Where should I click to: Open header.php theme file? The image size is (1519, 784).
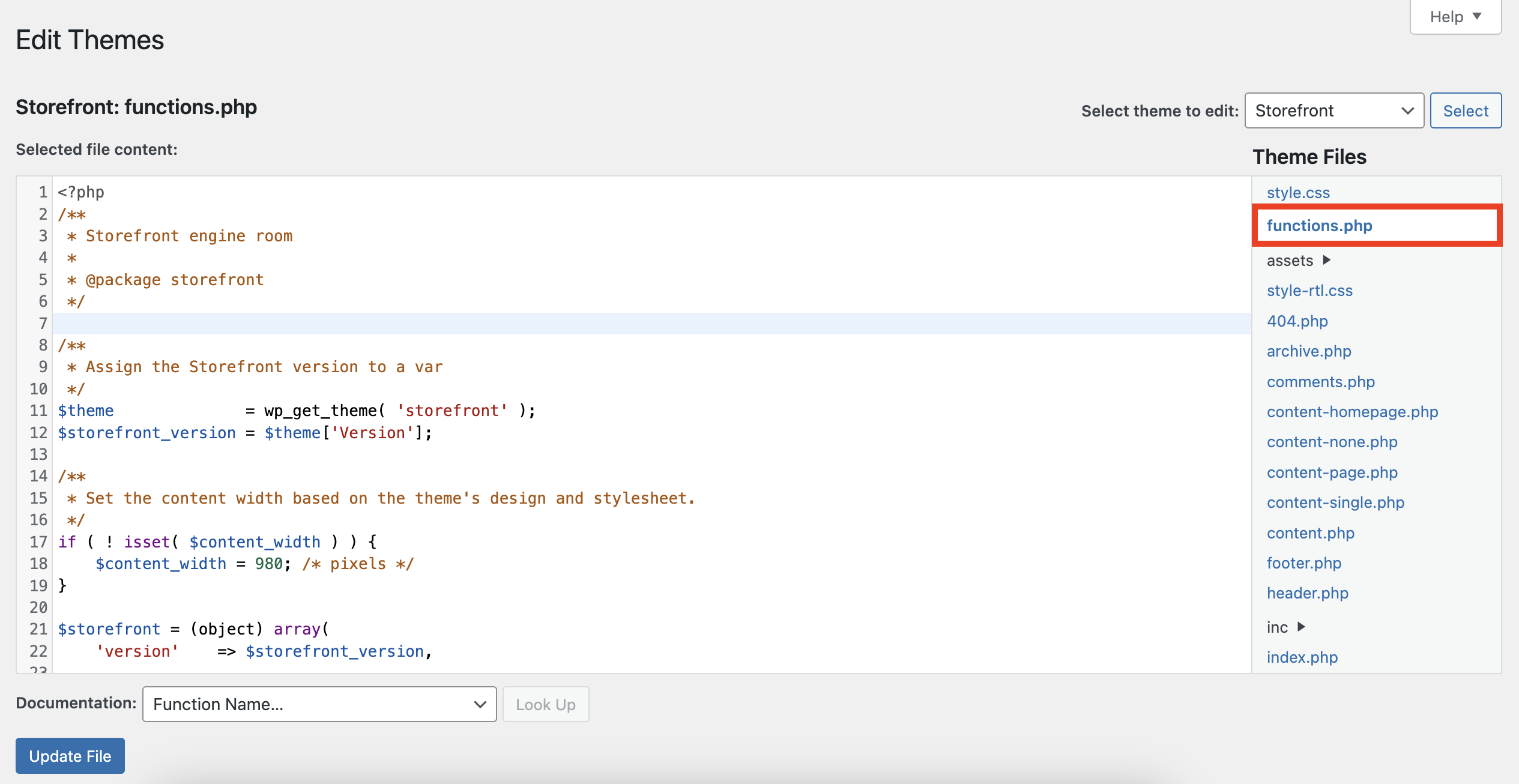1307,593
